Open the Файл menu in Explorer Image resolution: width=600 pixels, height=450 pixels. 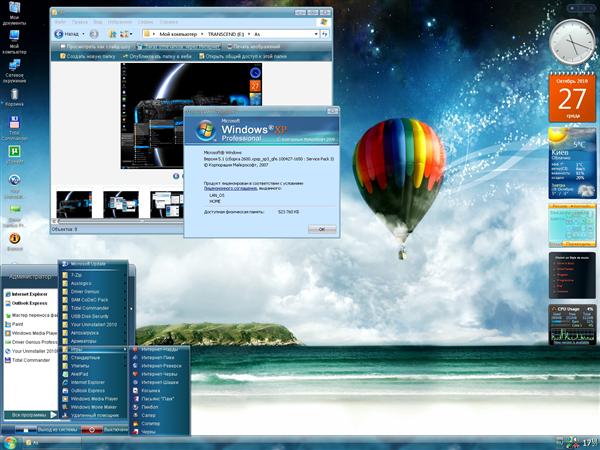tap(60, 22)
